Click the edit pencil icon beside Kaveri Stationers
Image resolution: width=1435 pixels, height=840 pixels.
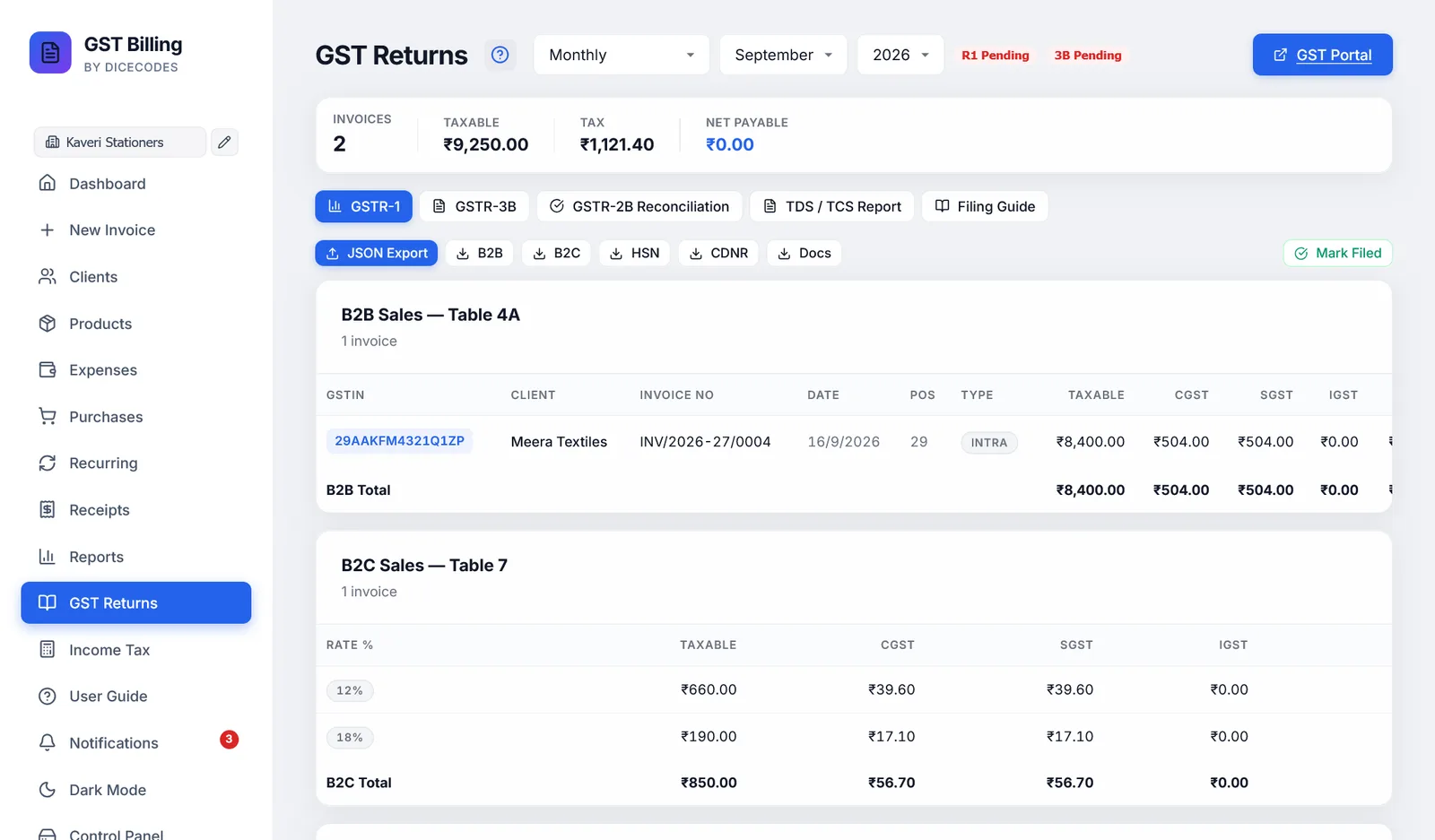[224, 142]
